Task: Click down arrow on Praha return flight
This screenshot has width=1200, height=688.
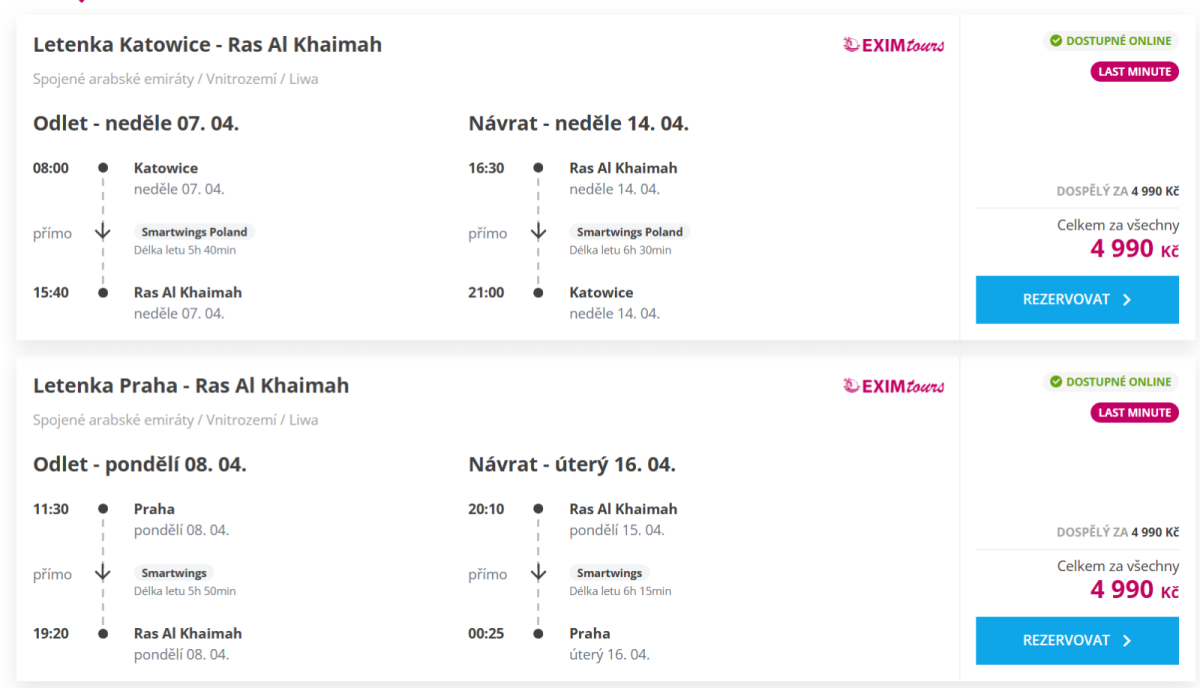Action: (538, 573)
